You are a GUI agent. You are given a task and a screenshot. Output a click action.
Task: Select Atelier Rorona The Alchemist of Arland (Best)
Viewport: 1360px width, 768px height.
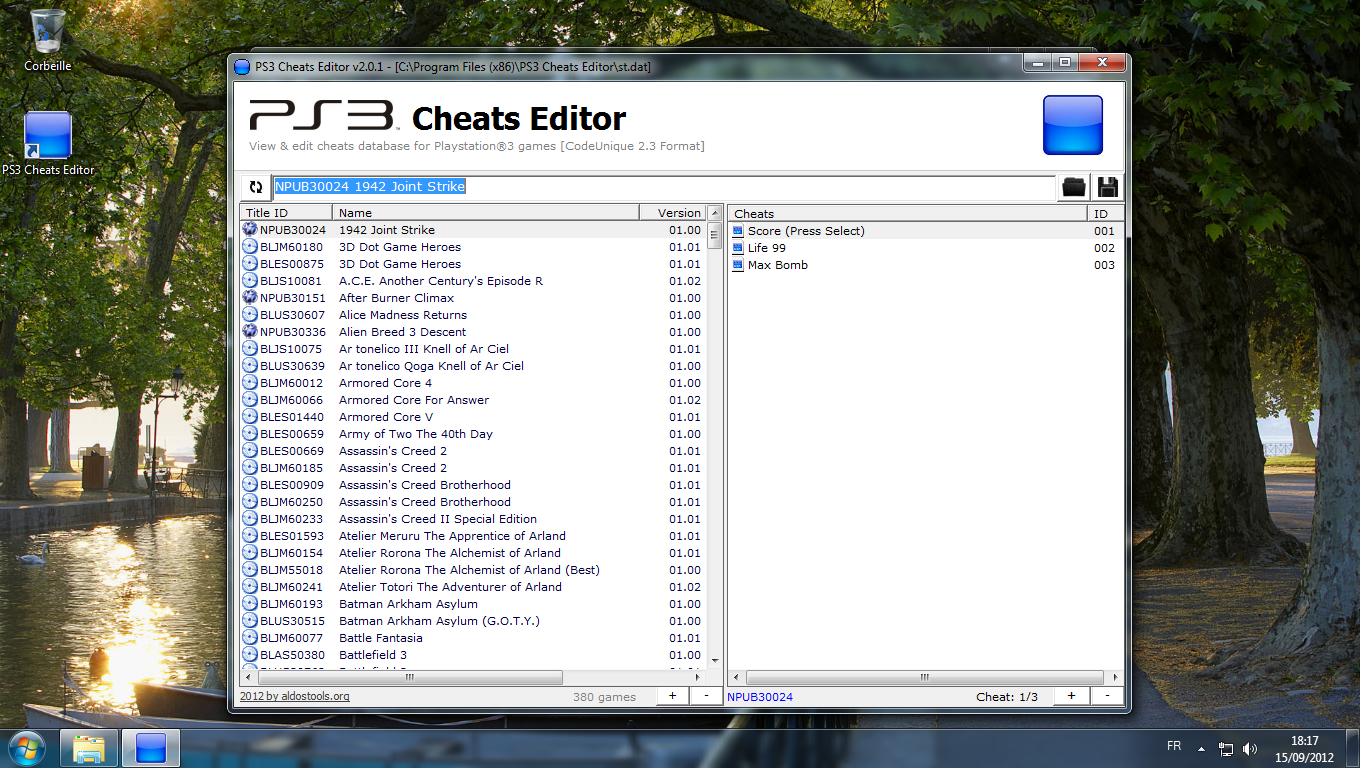(473, 570)
